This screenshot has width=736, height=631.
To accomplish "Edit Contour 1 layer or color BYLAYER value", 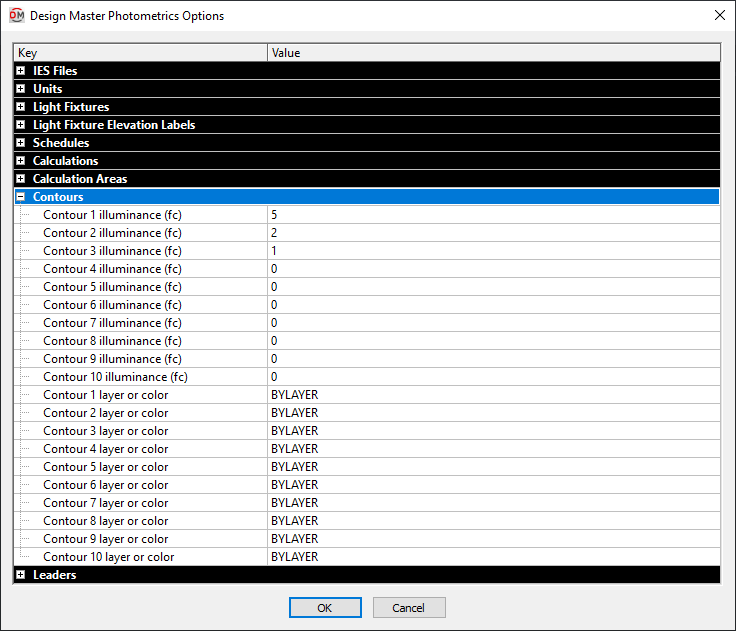I will click(494, 395).
